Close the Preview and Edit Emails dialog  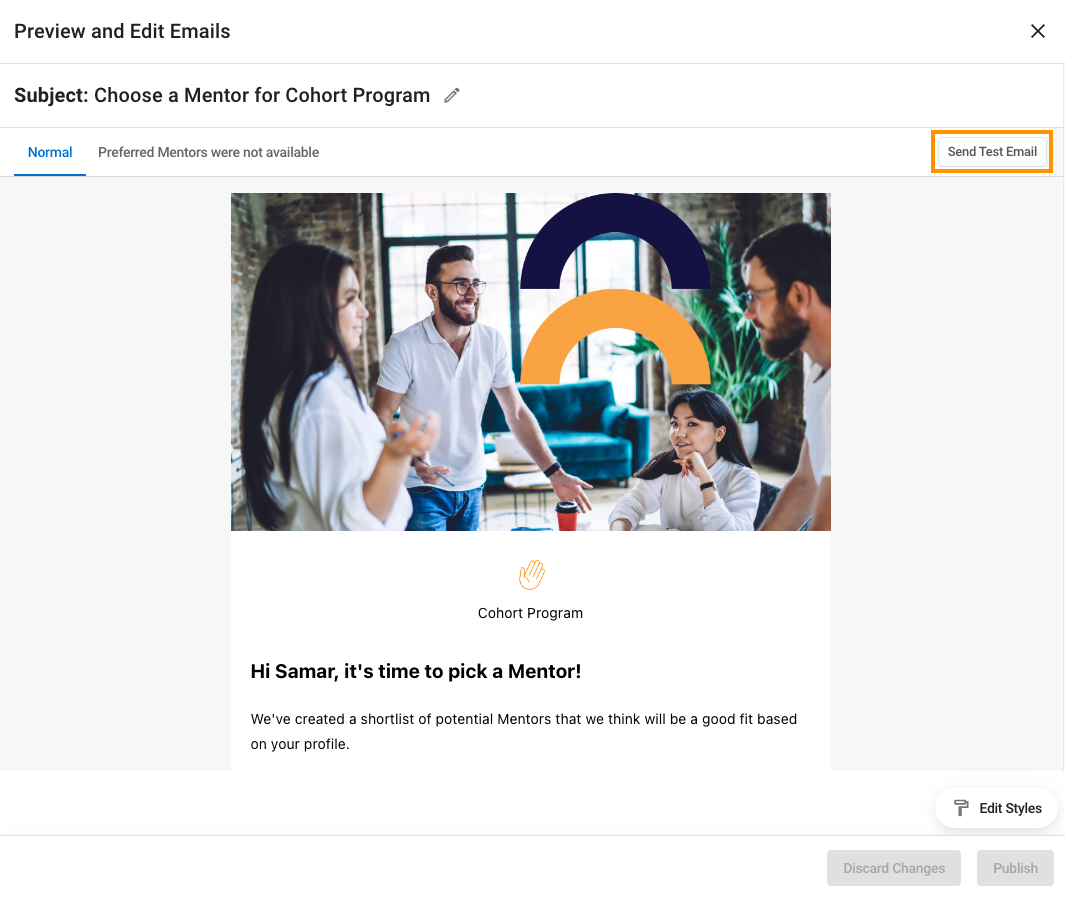tap(1037, 31)
